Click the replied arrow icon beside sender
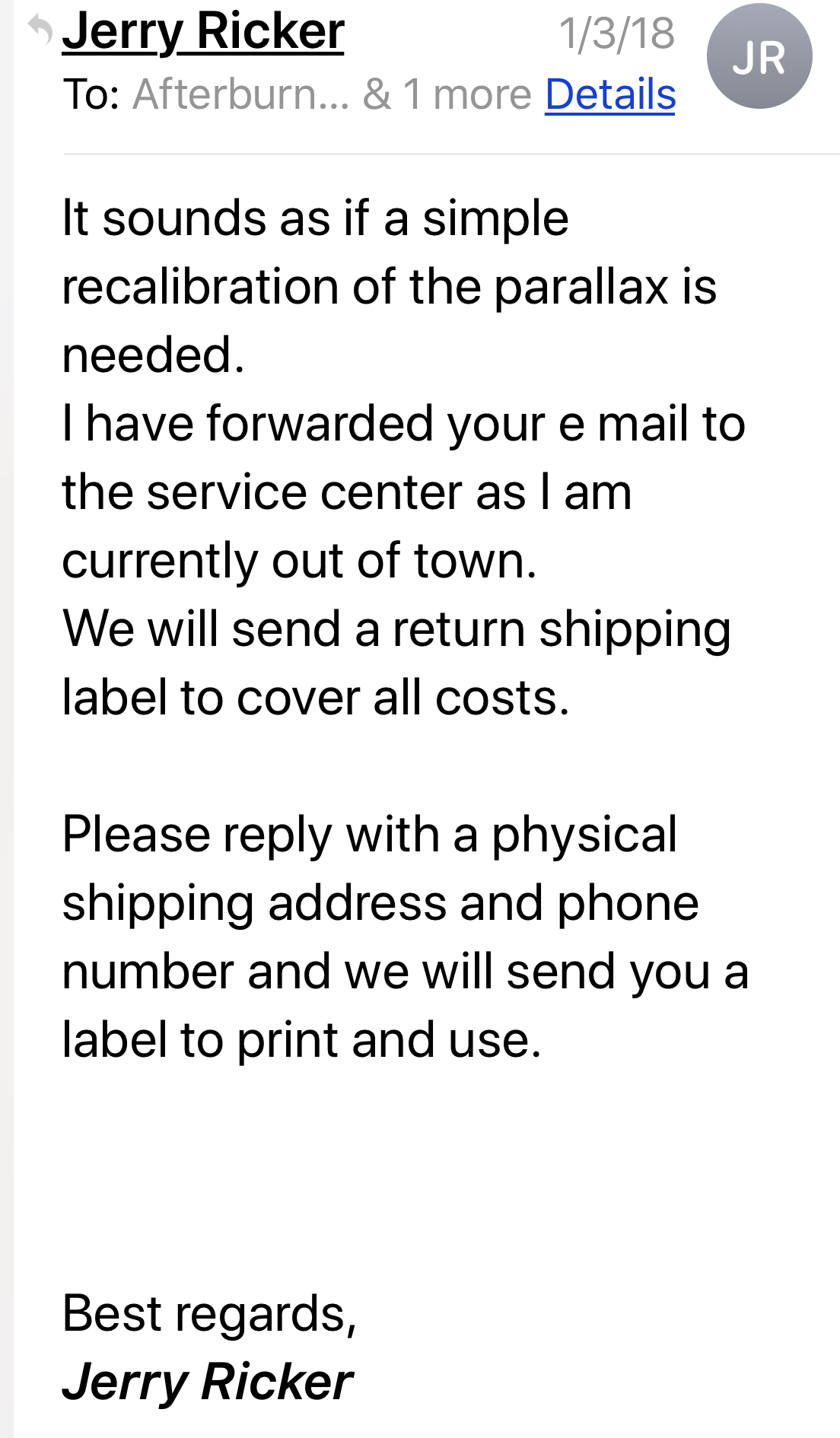 click(40, 30)
